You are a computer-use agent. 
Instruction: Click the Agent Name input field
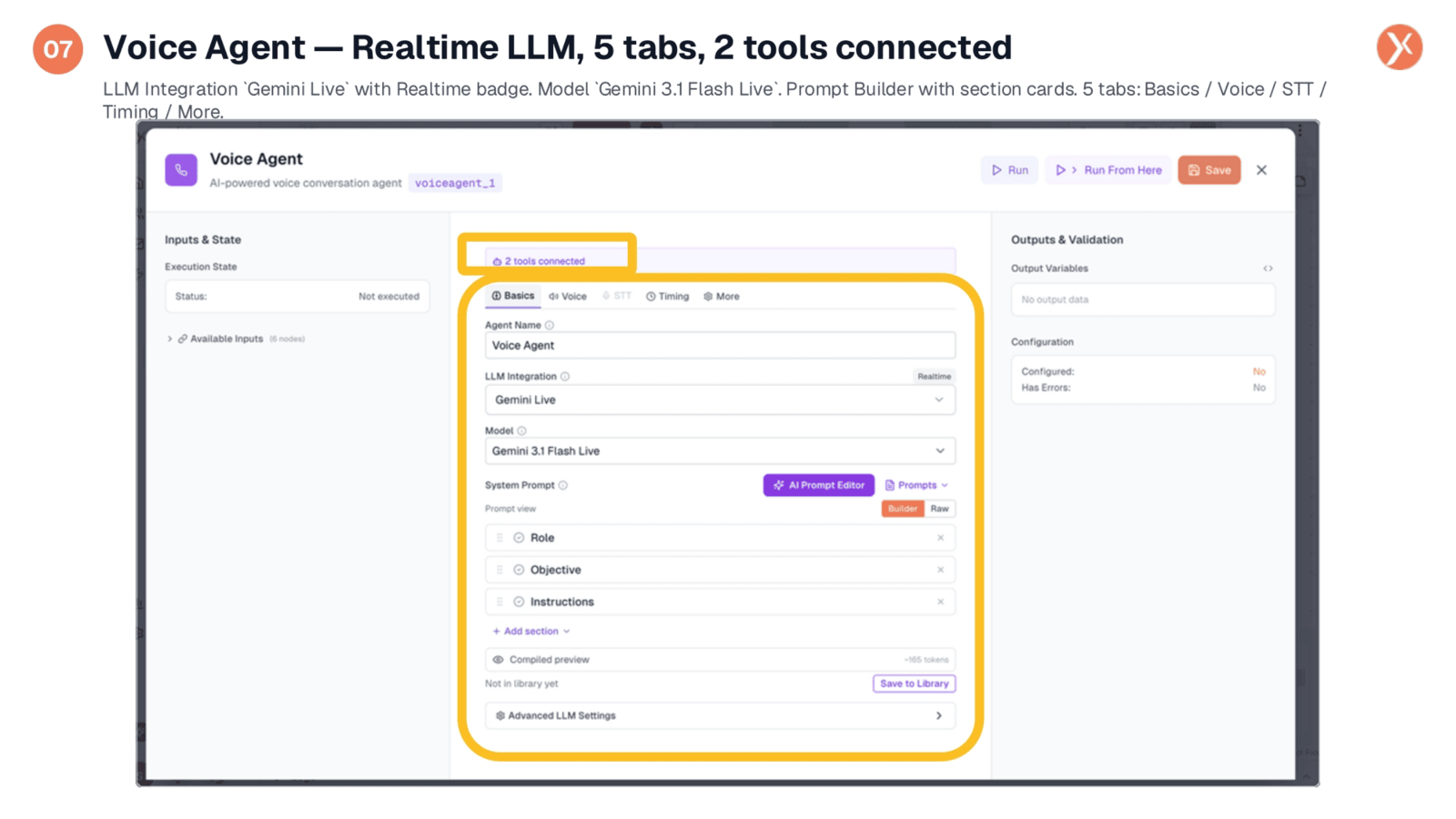pyautogui.click(x=720, y=346)
